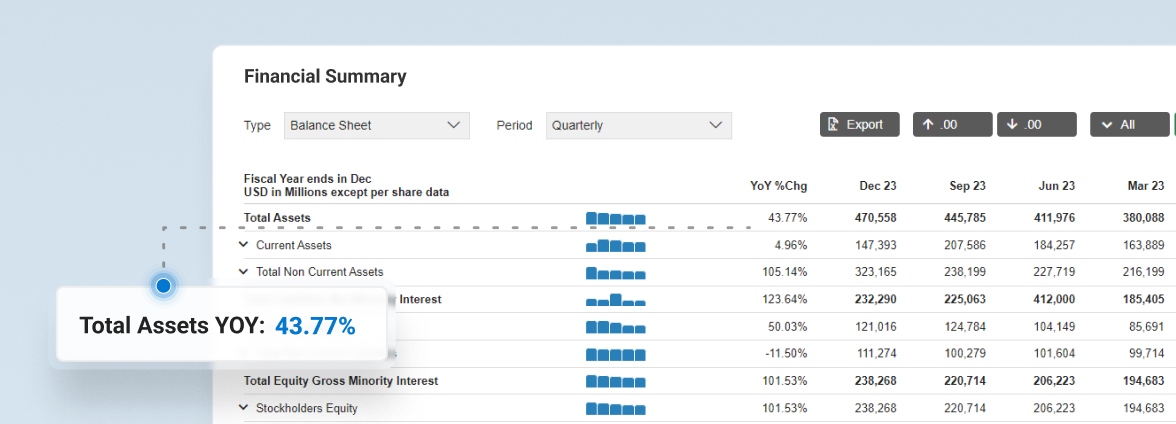
Task: Expand the Stockholders Equity row
Action: [243, 408]
